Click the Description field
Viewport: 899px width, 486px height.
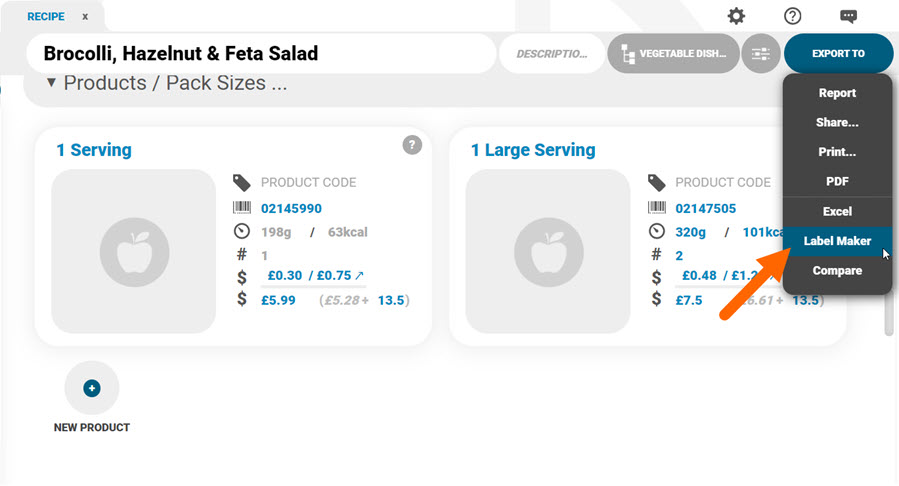click(x=552, y=54)
